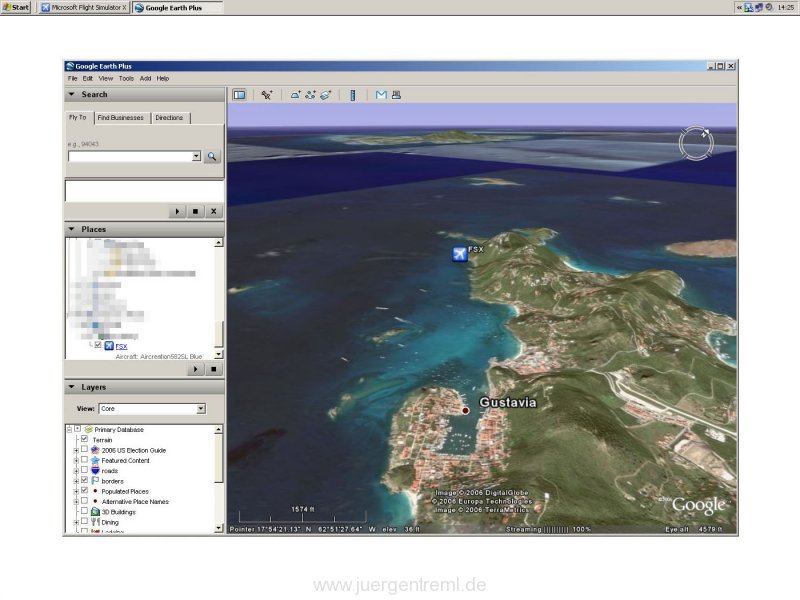
Task: Click the Print toolbar icon
Action: [x=396, y=95]
